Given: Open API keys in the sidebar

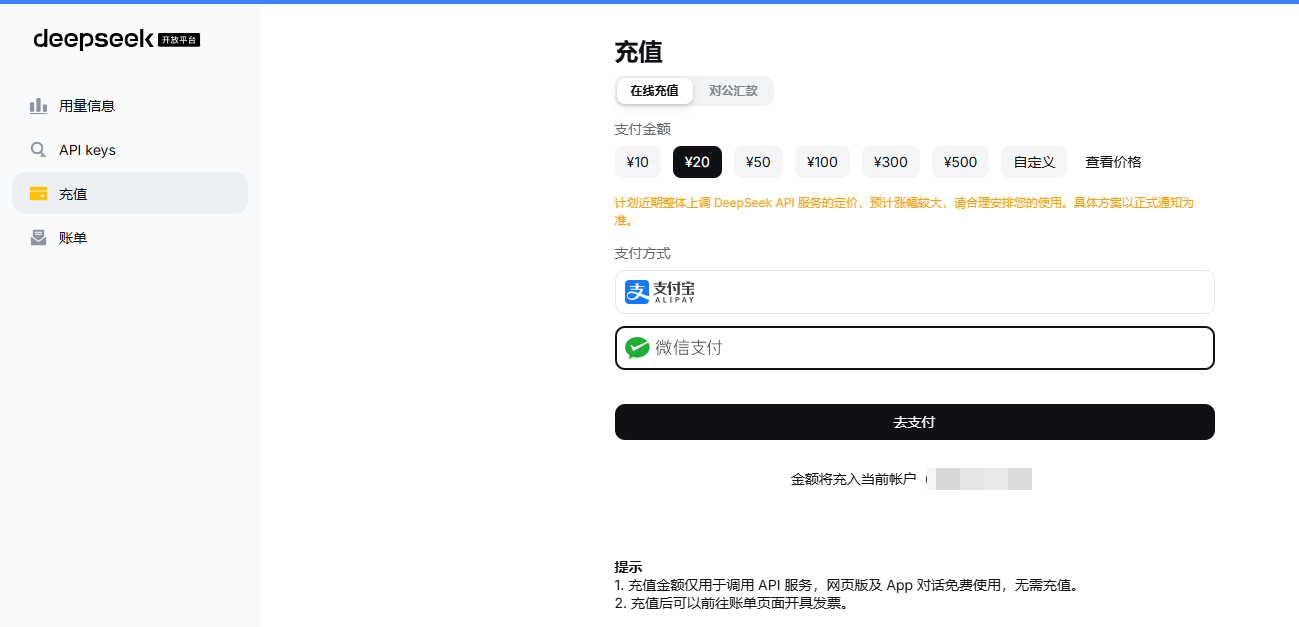Looking at the screenshot, I should [130, 150].
